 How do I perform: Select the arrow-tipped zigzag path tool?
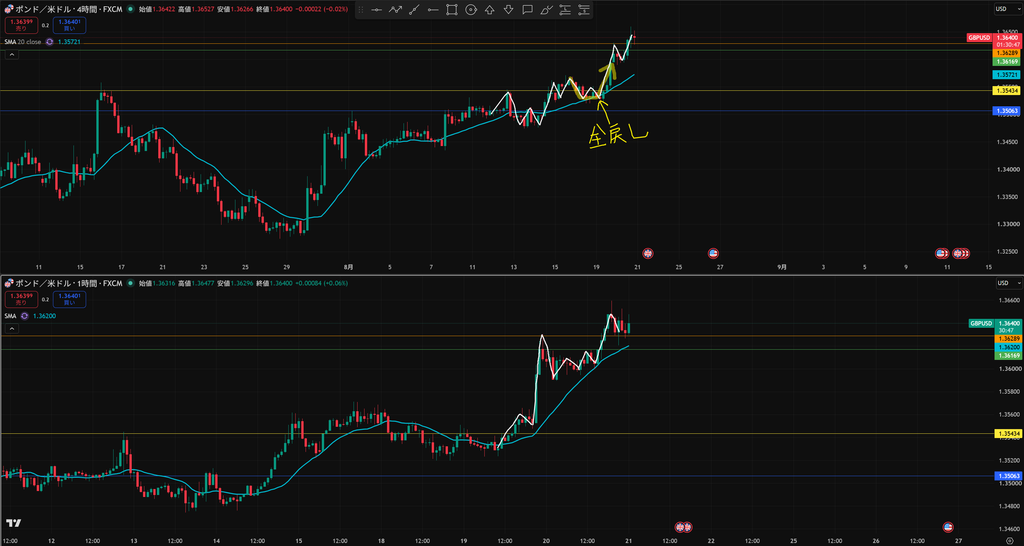click(x=394, y=9)
